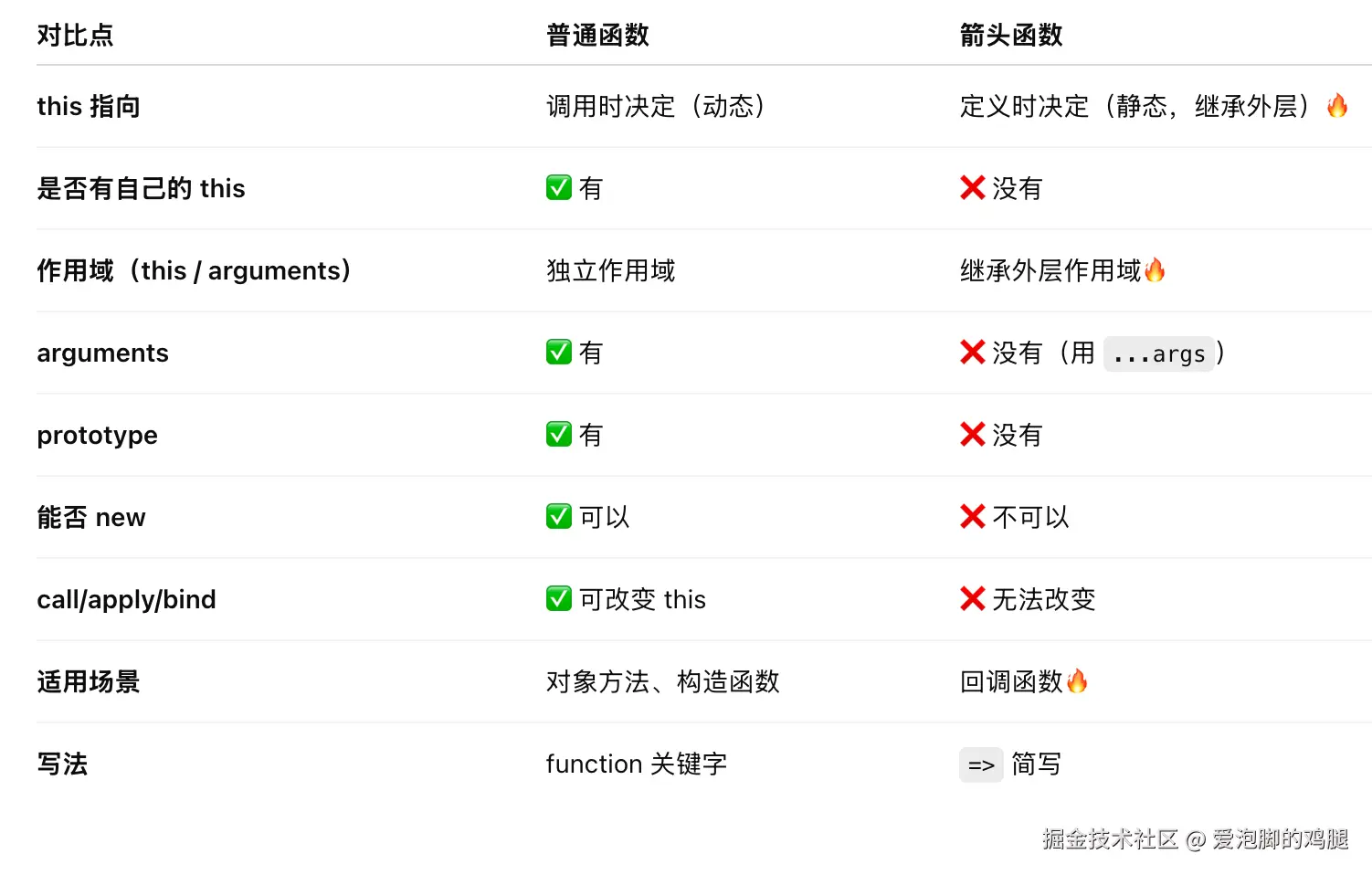Click the => code snippet
Viewport: 1372px width, 875px height.
pyautogui.click(x=981, y=765)
